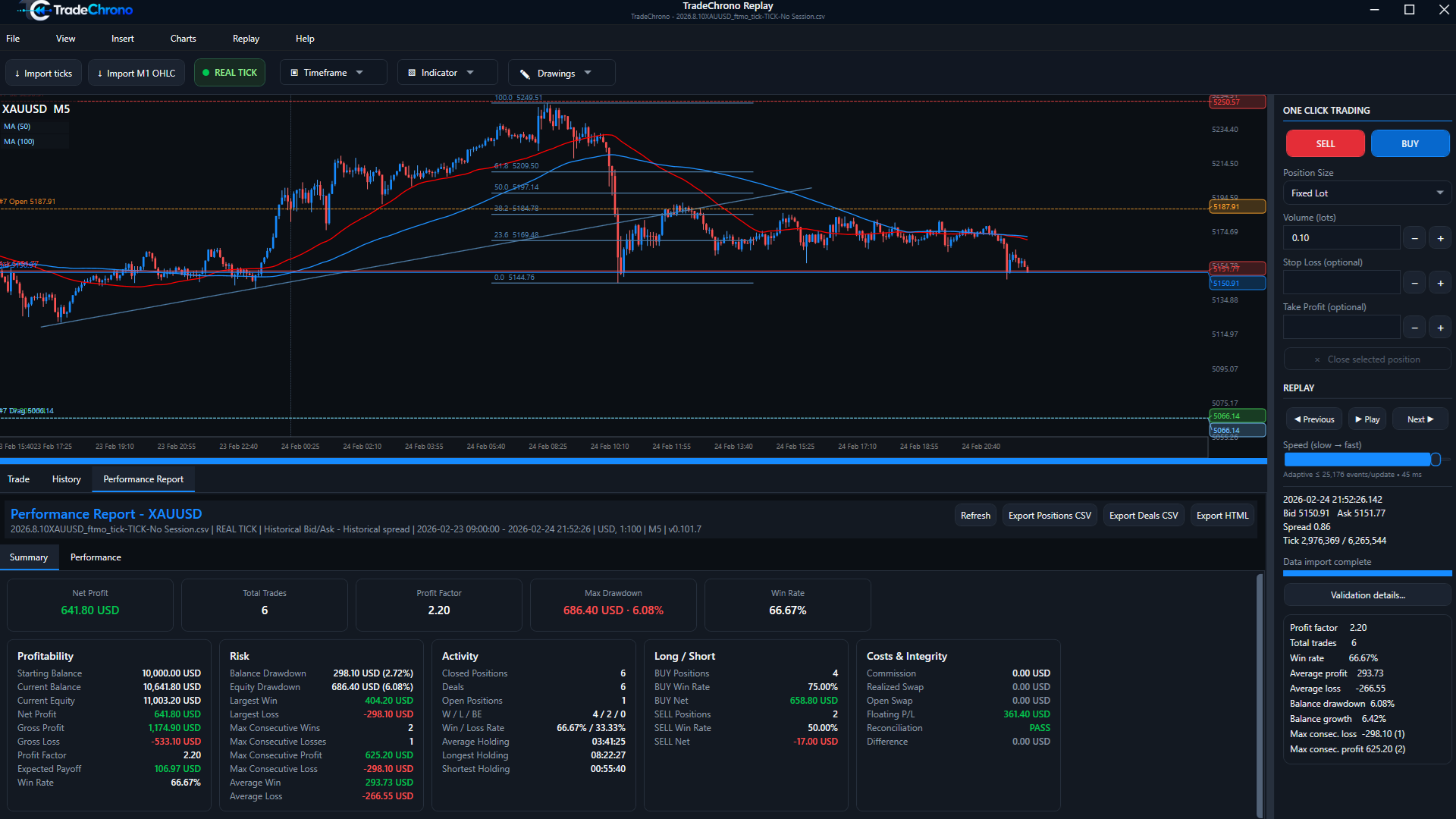Click the Import M1 OHLC button
1456x819 pixels.
136,73
